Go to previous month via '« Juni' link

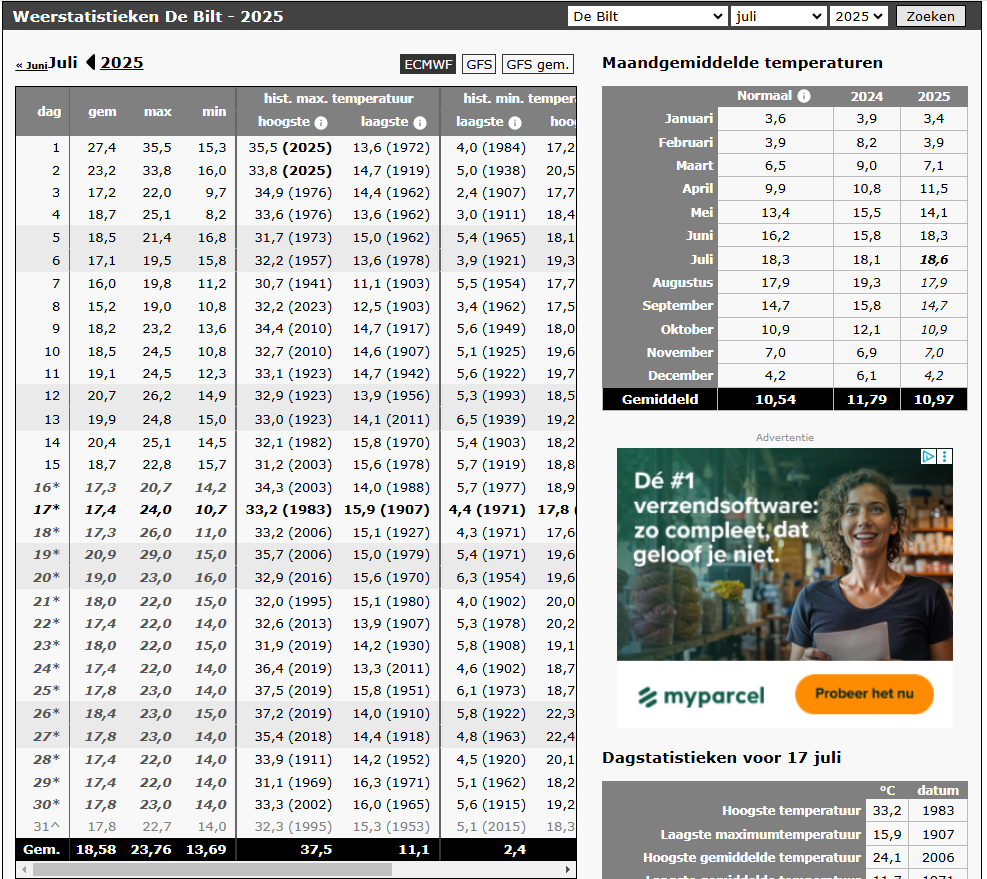[31, 65]
